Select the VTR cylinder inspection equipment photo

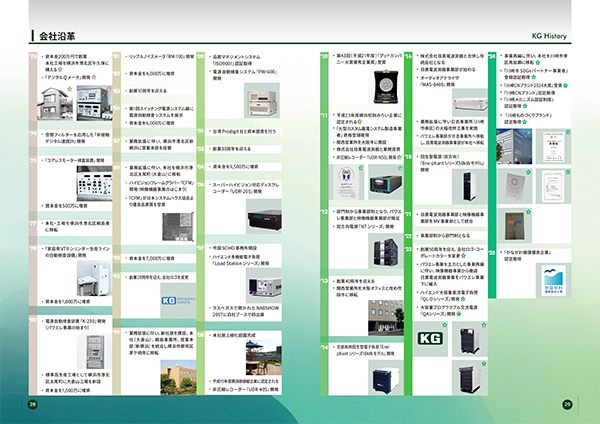(x=94, y=278)
